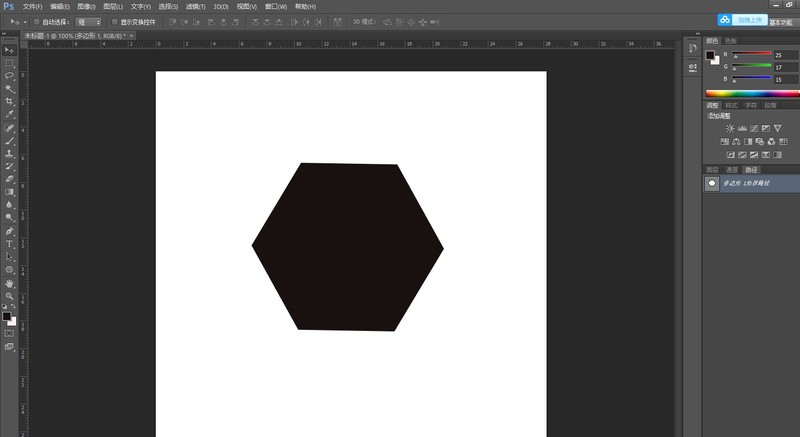
Task: Toggle the 显示变换控件 checkbox
Action: tap(113, 20)
